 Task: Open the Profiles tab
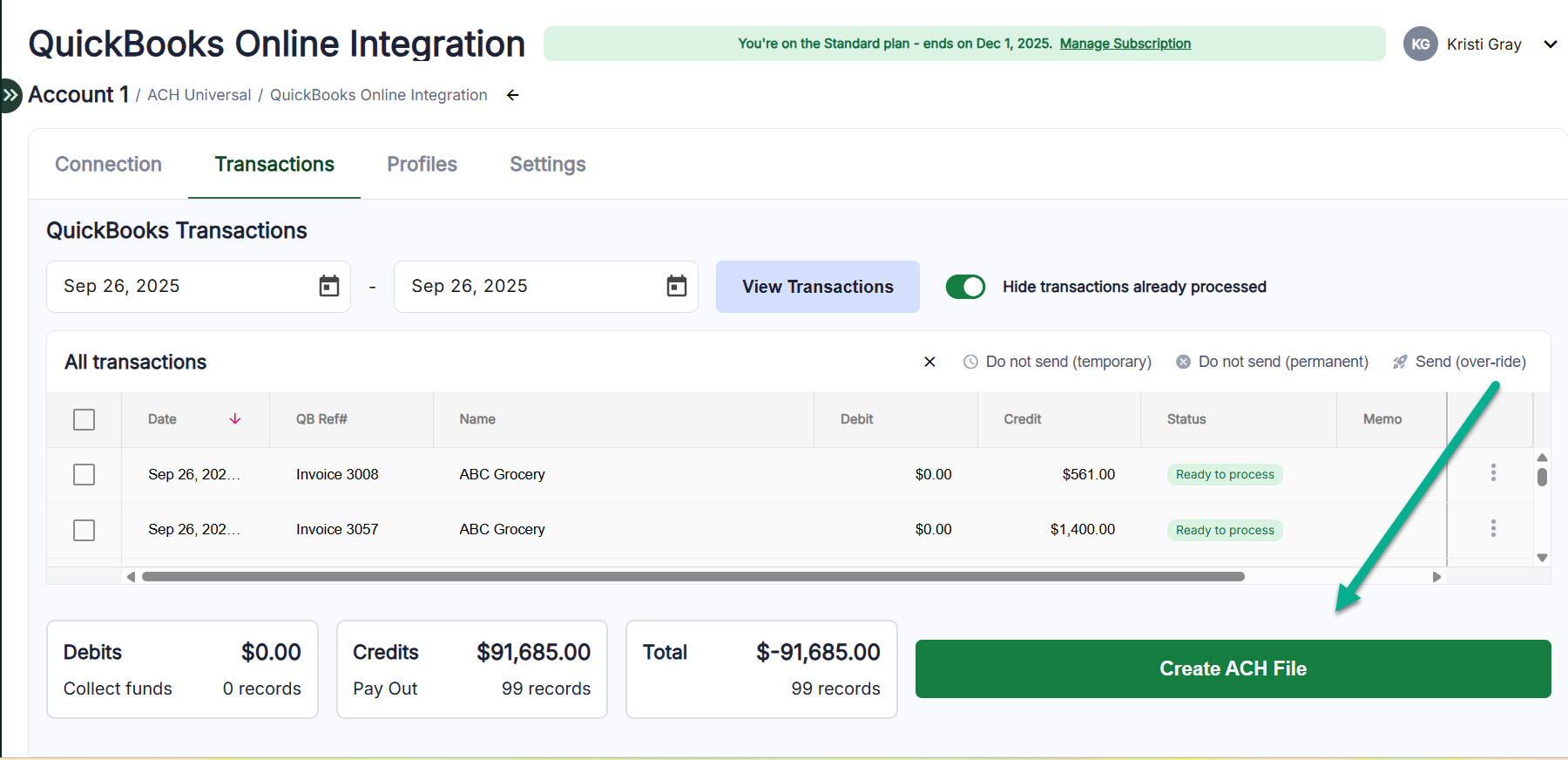(422, 164)
